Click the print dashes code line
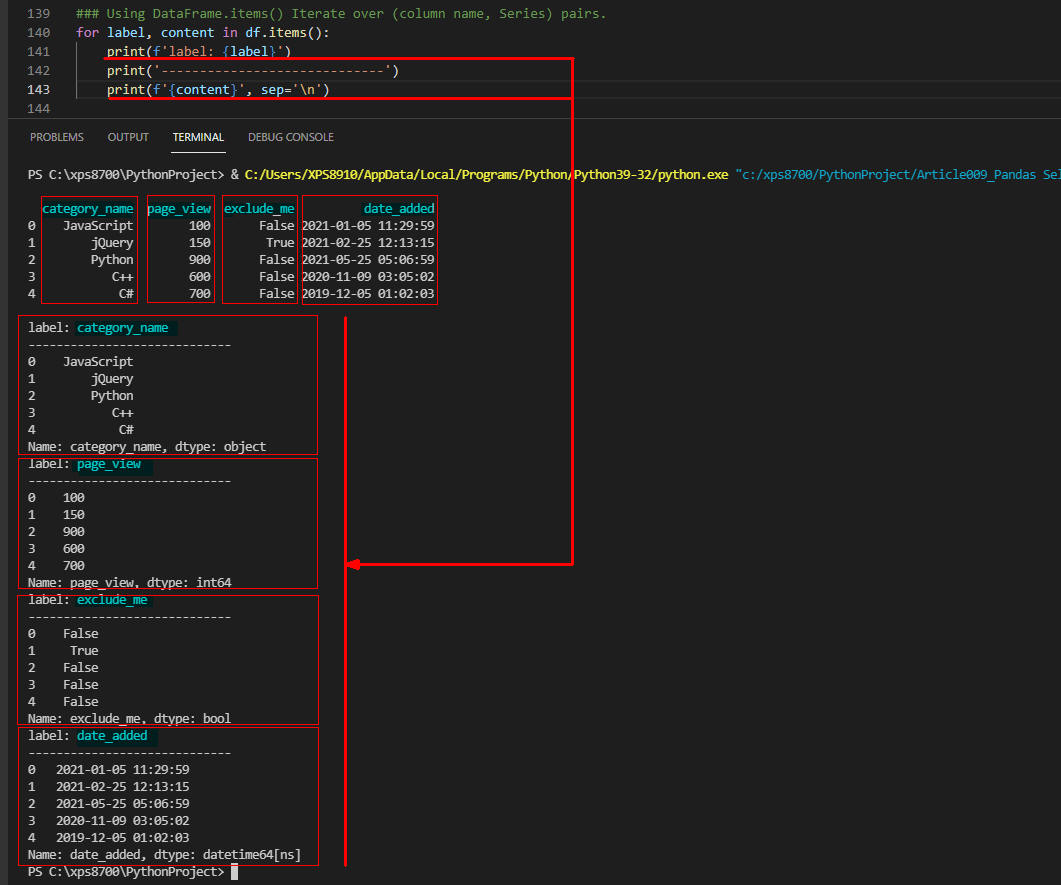This screenshot has width=1061, height=885. (x=253, y=70)
